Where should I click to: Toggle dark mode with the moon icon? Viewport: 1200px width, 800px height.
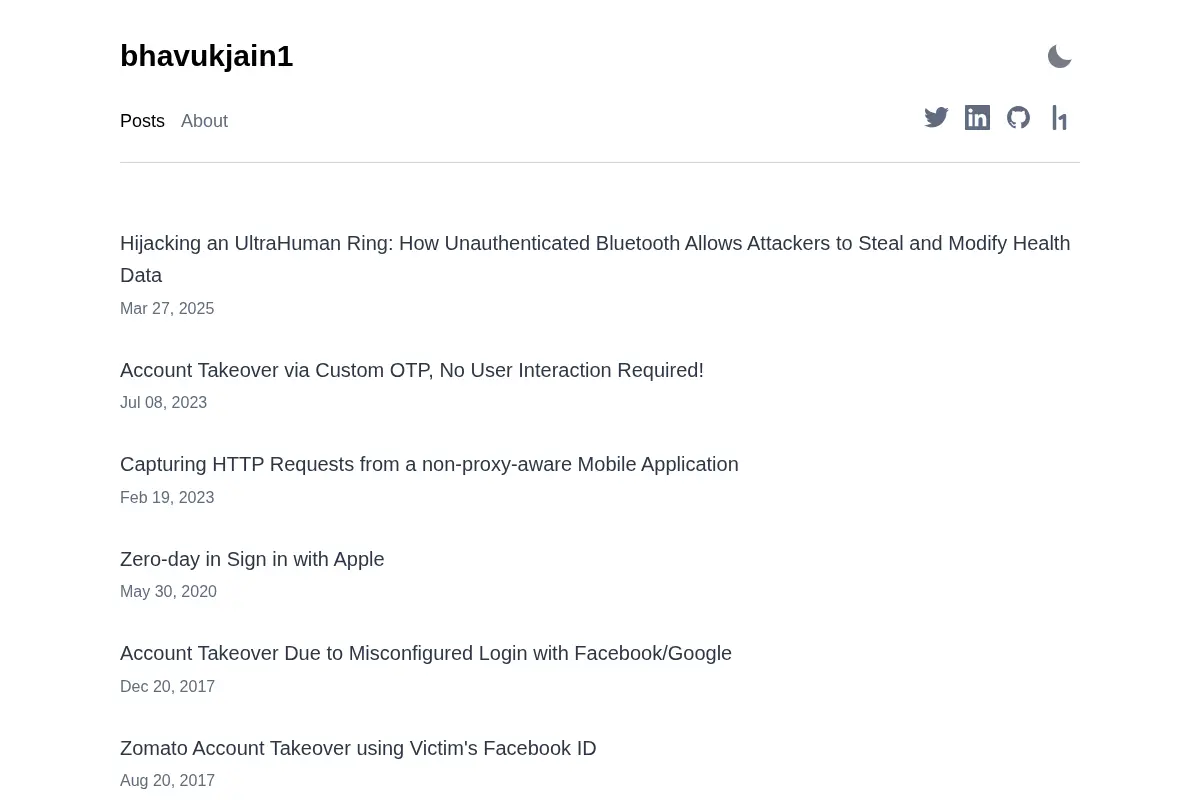click(x=1060, y=57)
